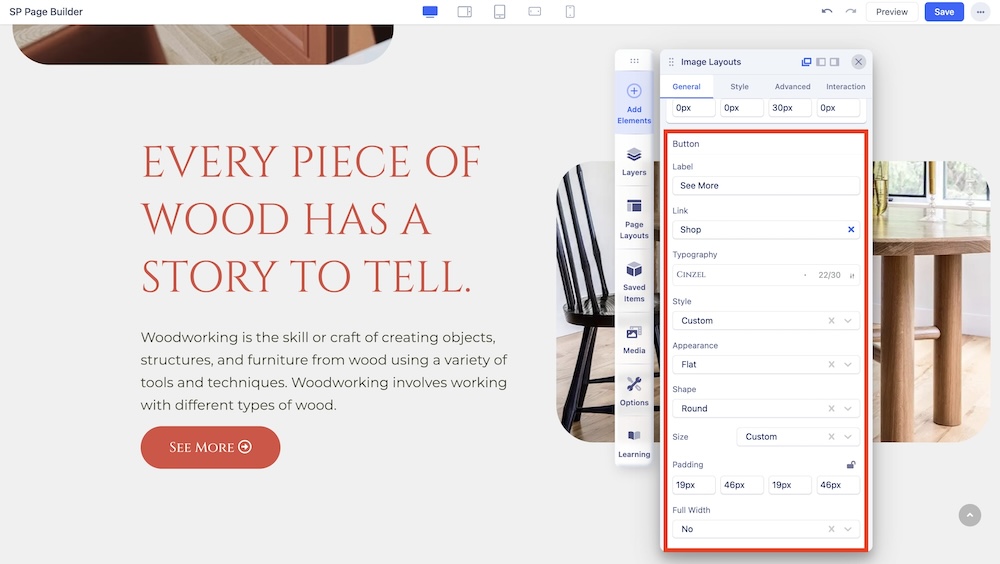Switch to desktop device preview

point(430,12)
